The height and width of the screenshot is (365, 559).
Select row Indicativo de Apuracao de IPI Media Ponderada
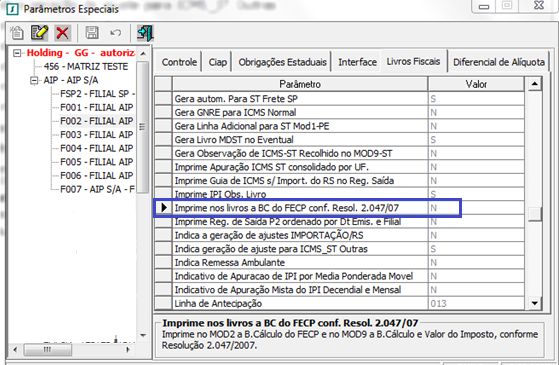[339, 276]
